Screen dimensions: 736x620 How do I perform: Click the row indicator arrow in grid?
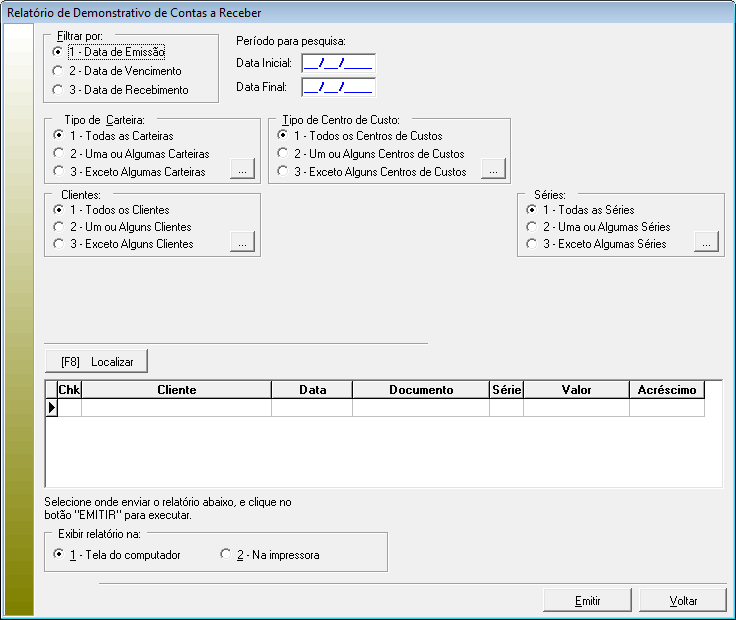pyautogui.click(x=52, y=408)
